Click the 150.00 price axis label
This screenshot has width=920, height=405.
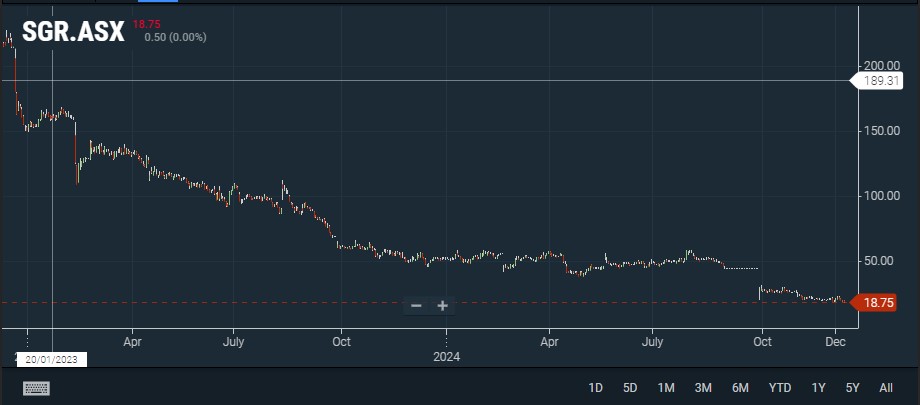click(x=881, y=131)
